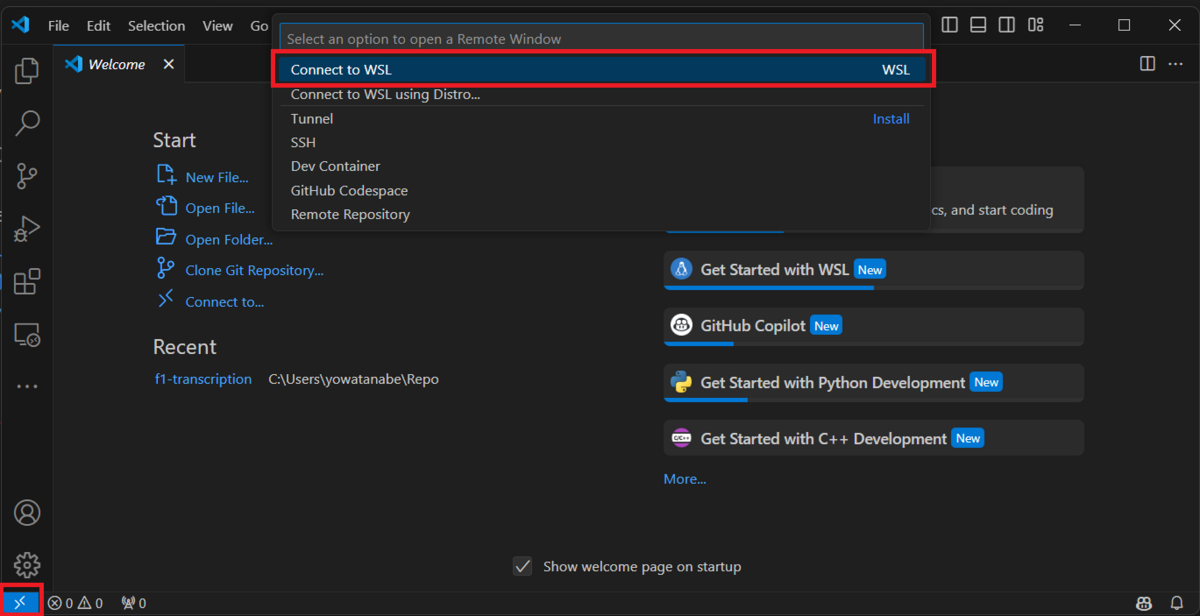Image resolution: width=1200 pixels, height=616 pixels.
Task: Open editor More Actions ellipsis
Action: point(1176,64)
